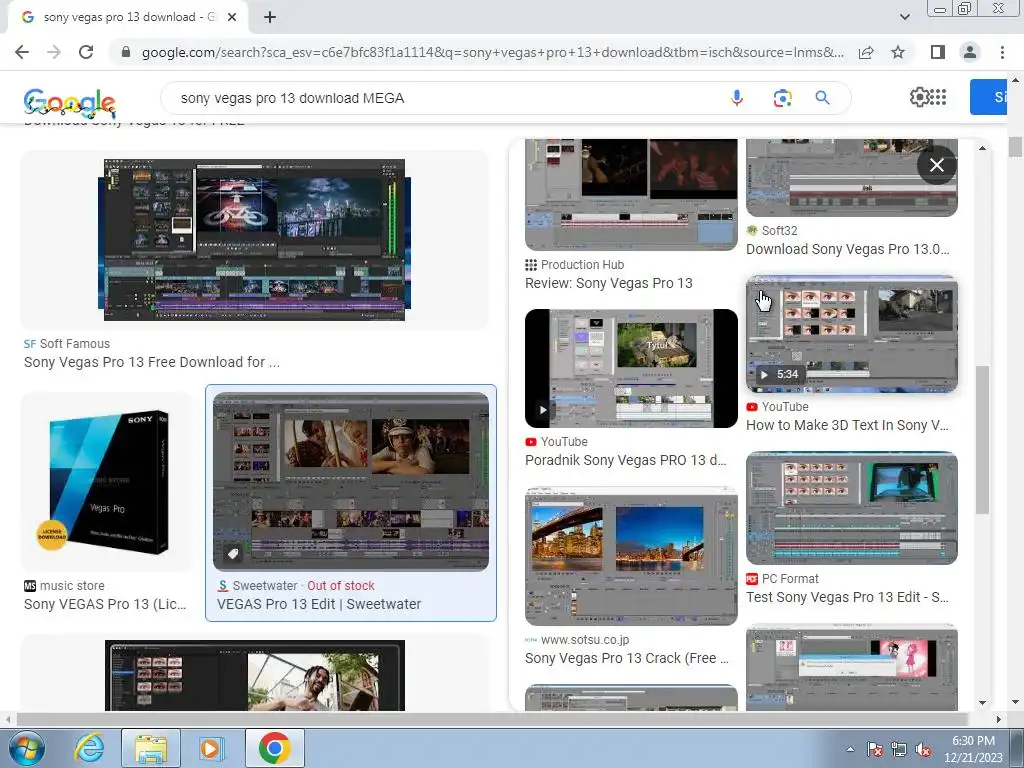Open Sony VEGAS Pro 13 license link

[105, 604]
